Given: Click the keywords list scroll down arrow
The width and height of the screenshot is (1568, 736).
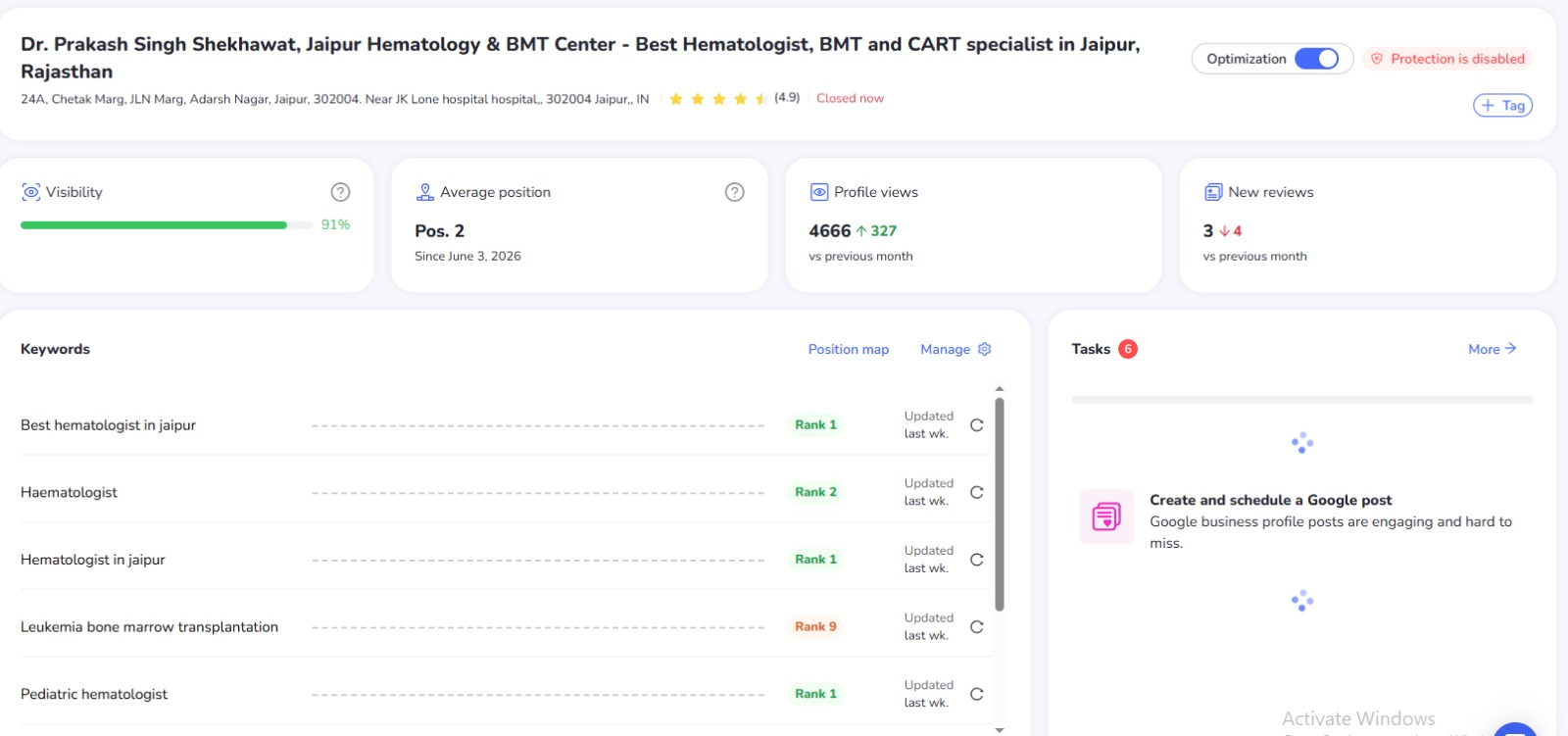Looking at the screenshot, I should [x=1000, y=729].
